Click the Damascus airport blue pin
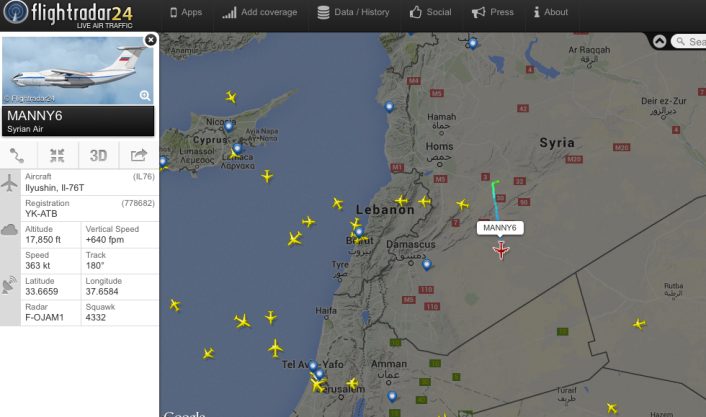The height and width of the screenshot is (417, 706). pyautogui.click(x=426, y=264)
